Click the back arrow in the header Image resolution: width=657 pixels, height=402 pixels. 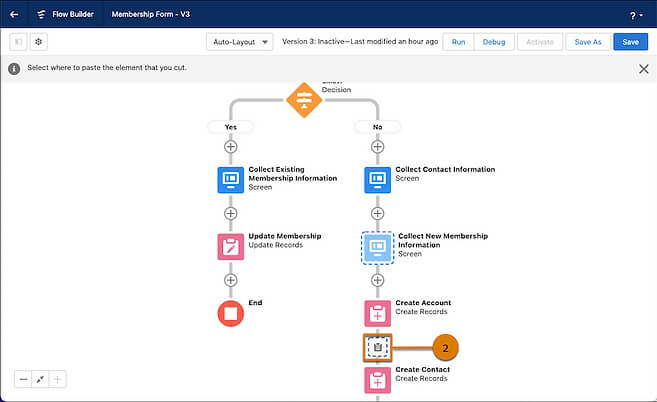[x=14, y=15]
